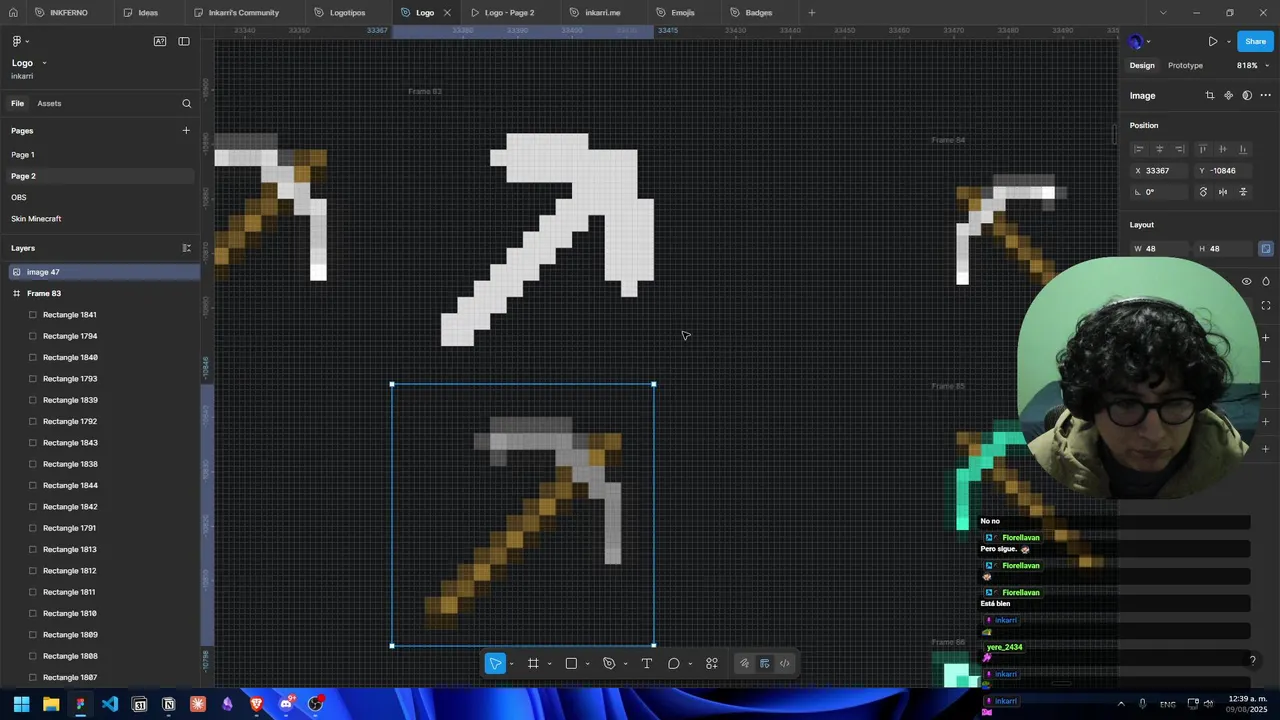Click the Create component icon
Image resolution: width=1280 pixels, height=720 pixels.
click(x=1229, y=96)
